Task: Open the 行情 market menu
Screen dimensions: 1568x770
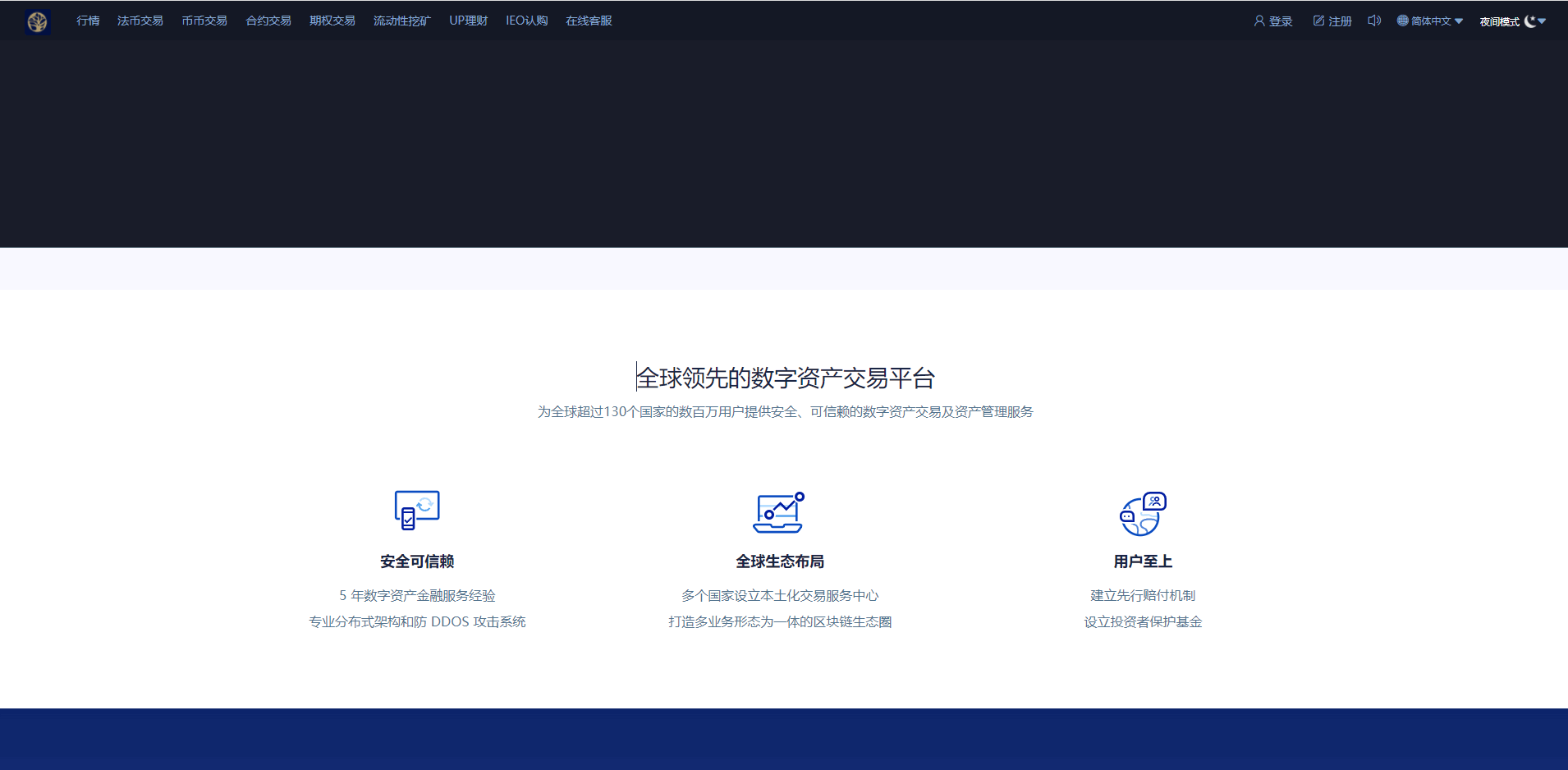Action: (x=88, y=21)
